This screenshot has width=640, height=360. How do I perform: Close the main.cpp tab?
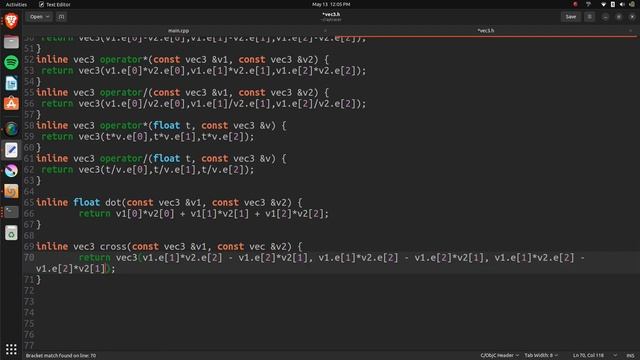tap(325, 31)
